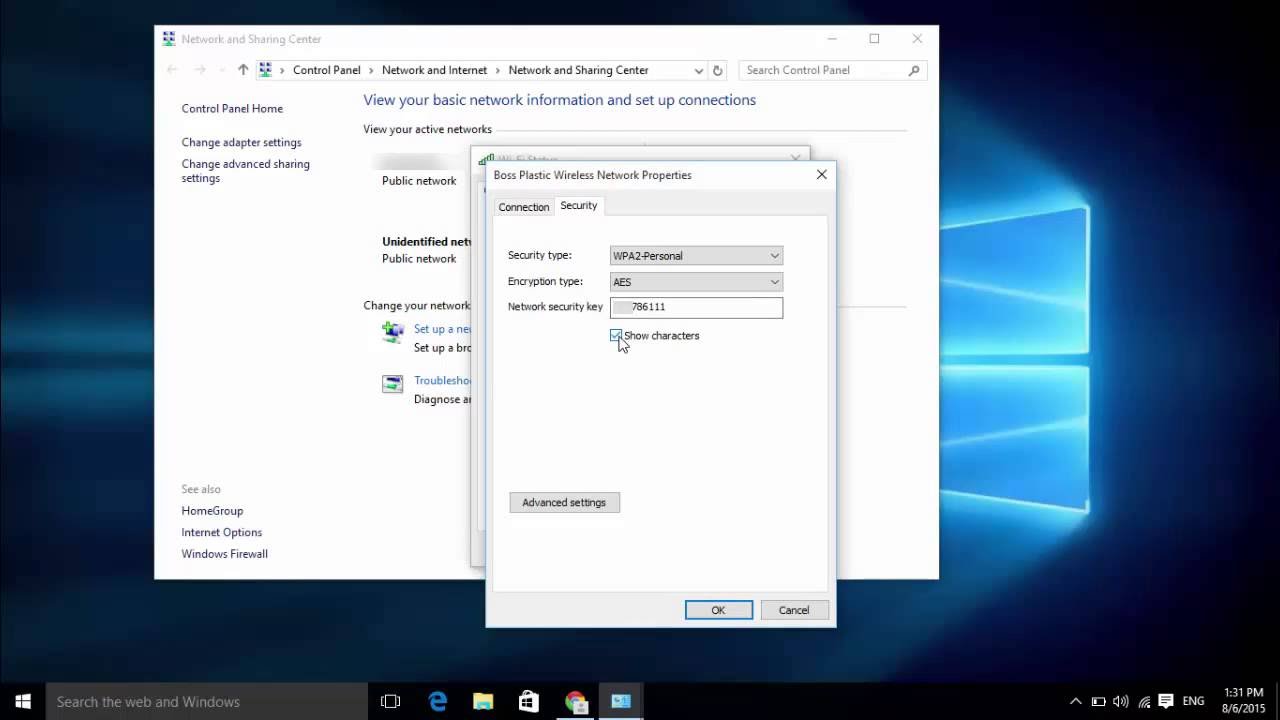Open Microsoft Edge from the taskbar

pos(438,701)
